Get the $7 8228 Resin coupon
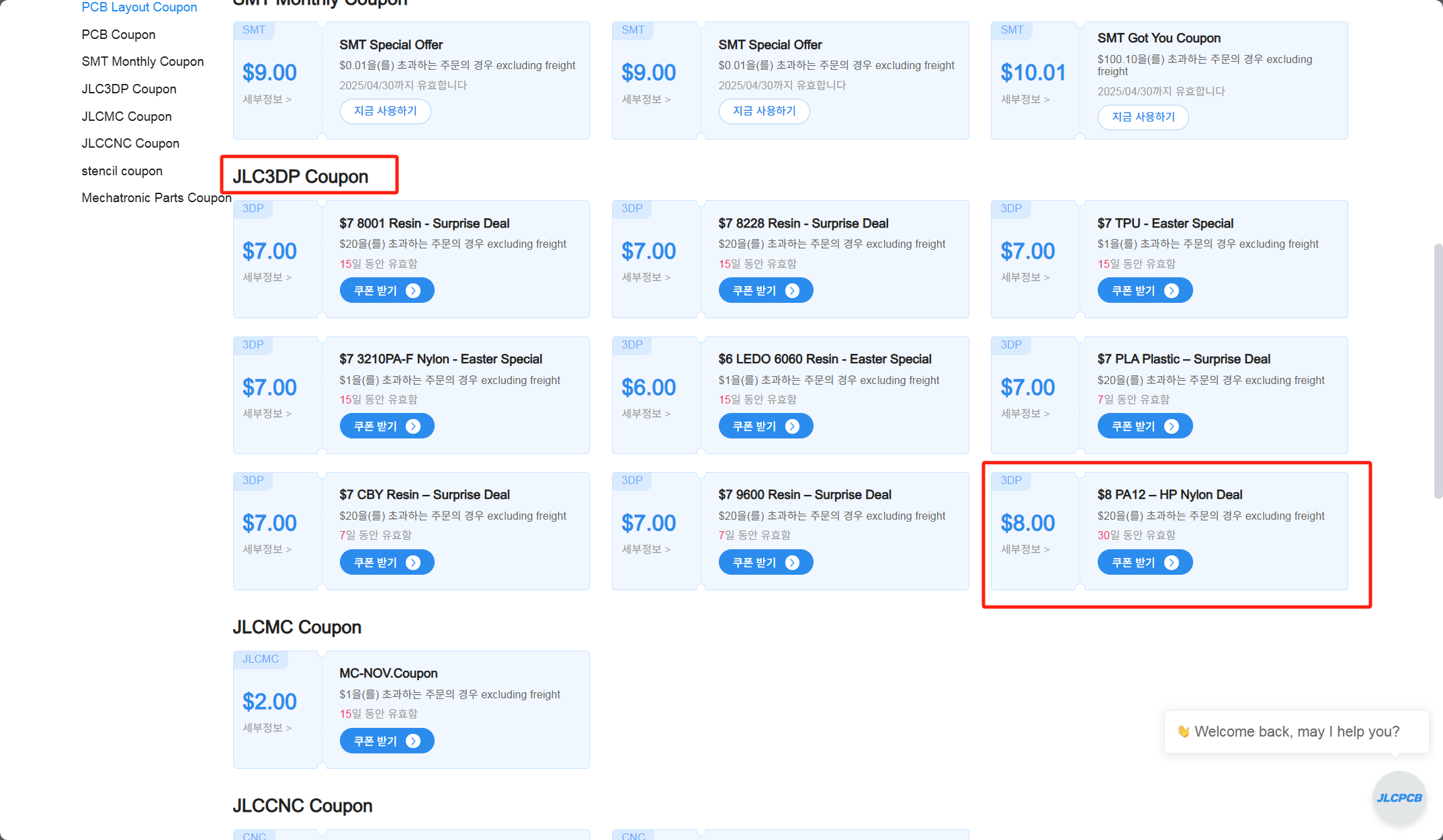1443x840 pixels. (x=766, y=291)
